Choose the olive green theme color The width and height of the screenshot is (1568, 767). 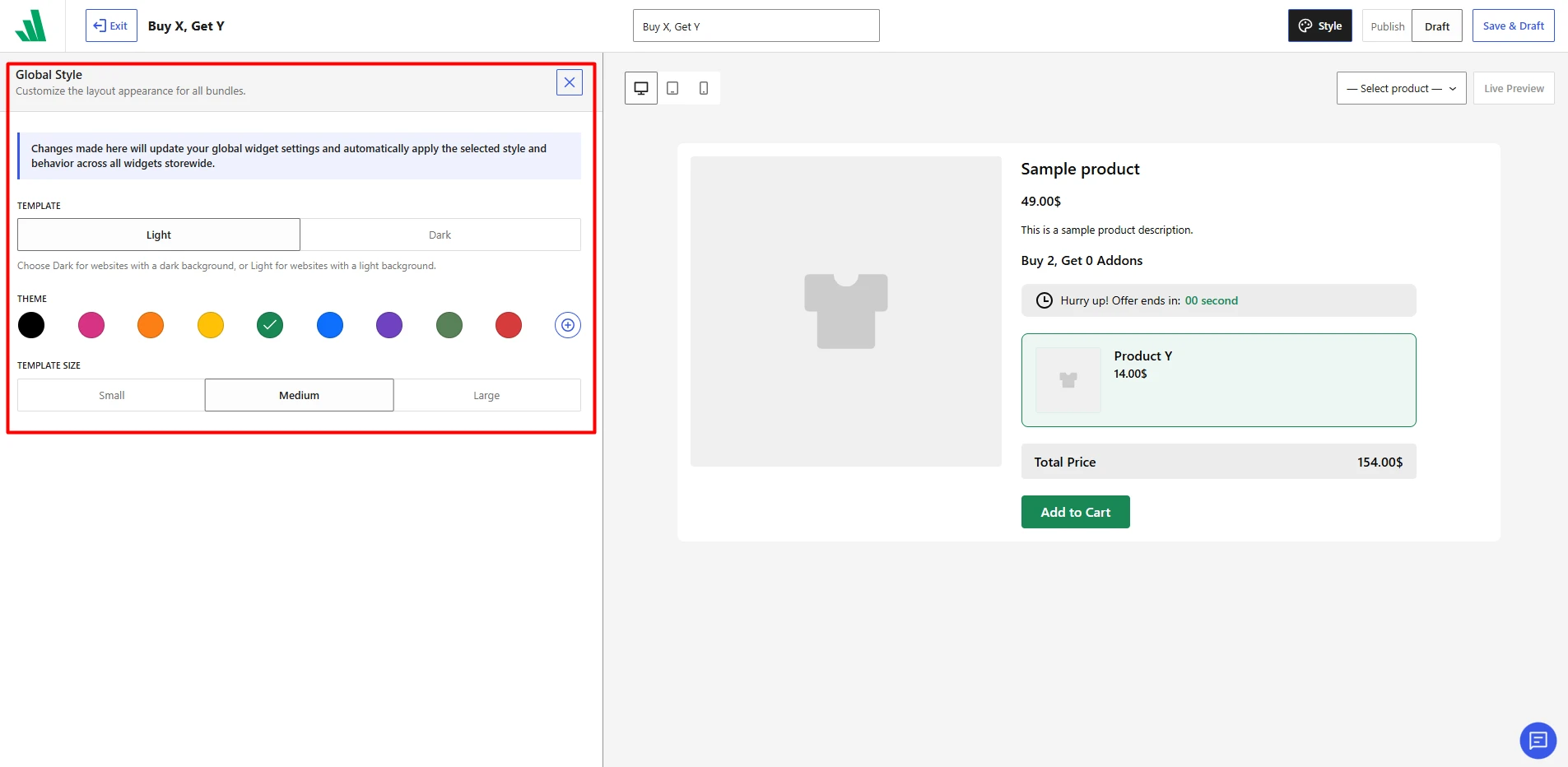[449, 325]
